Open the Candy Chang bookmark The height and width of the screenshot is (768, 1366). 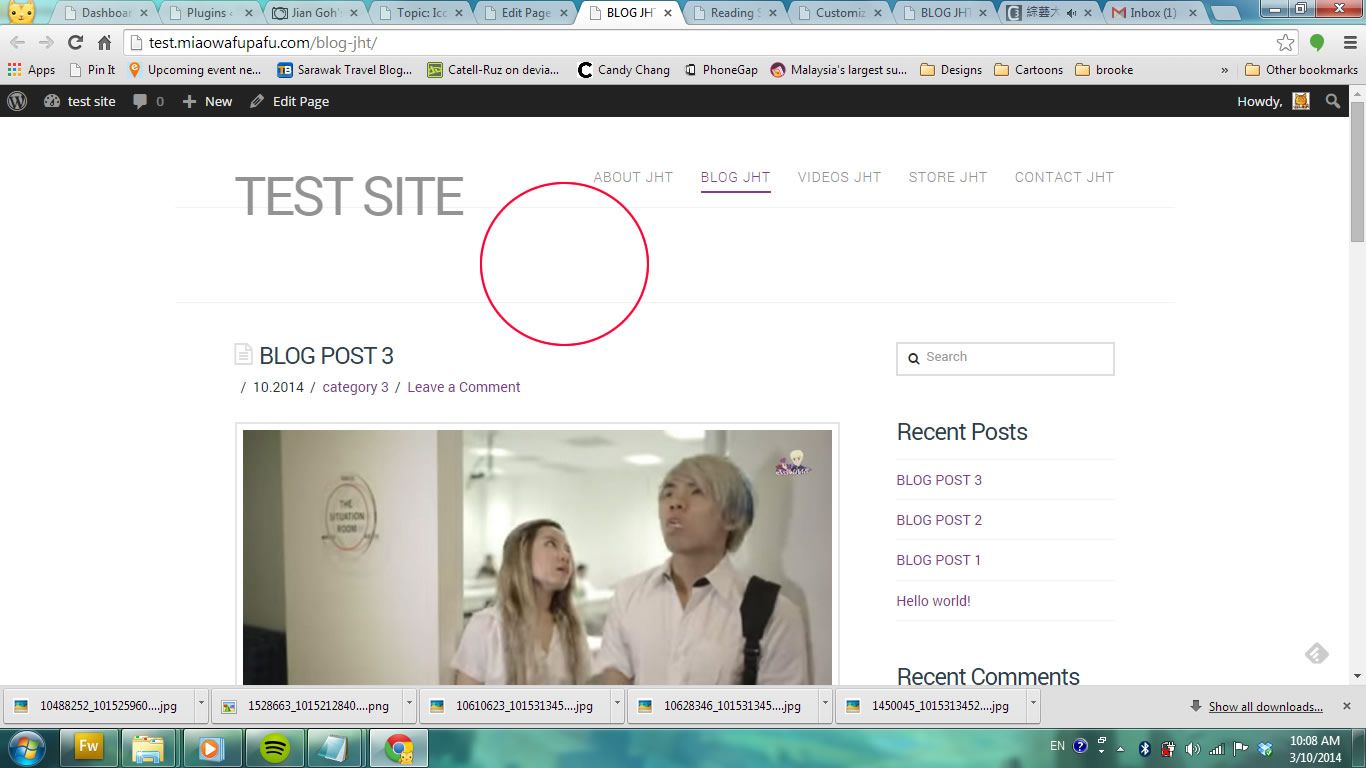tap(623, 70)
